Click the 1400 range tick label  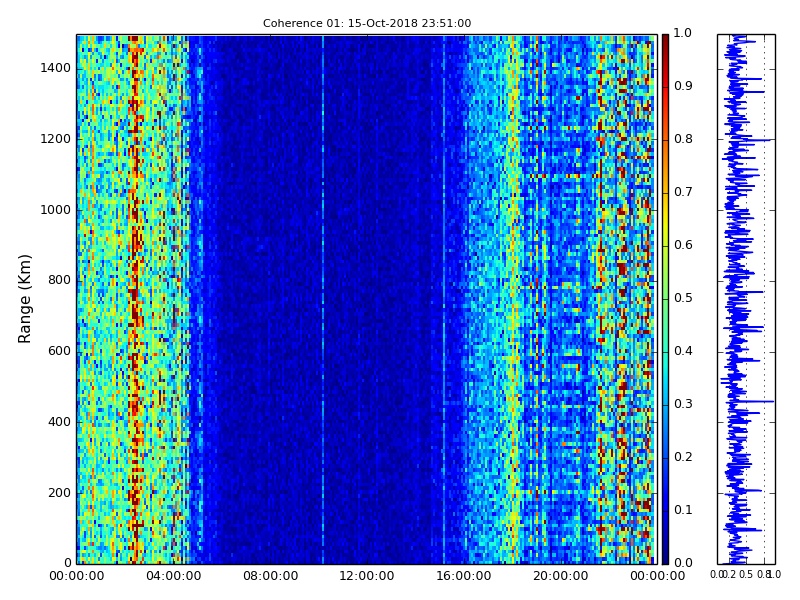click(x=55, y=68)
